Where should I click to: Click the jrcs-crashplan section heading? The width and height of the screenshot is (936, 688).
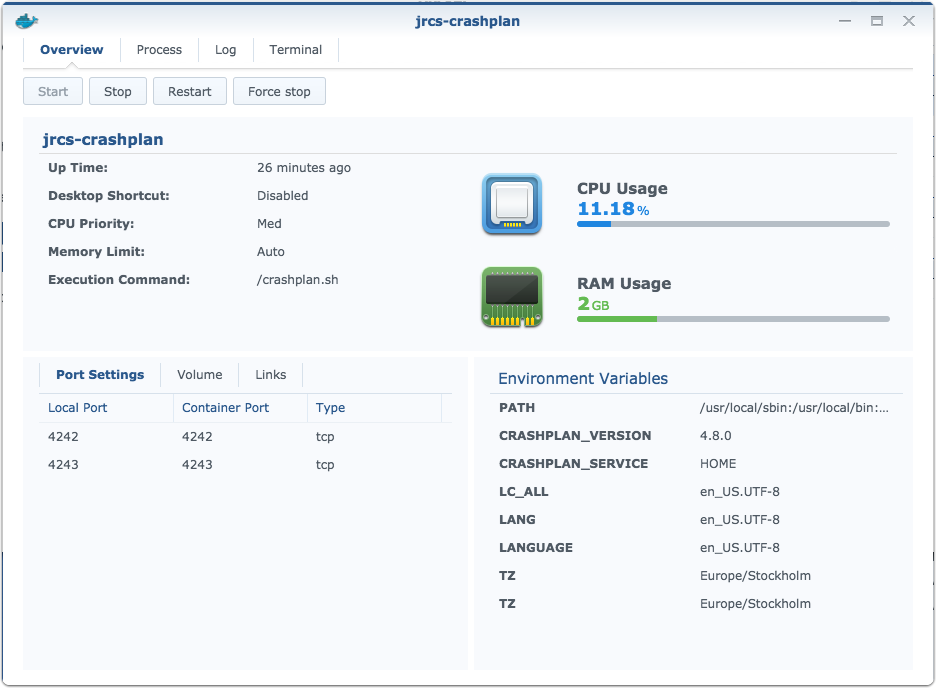tap(103, 140)
